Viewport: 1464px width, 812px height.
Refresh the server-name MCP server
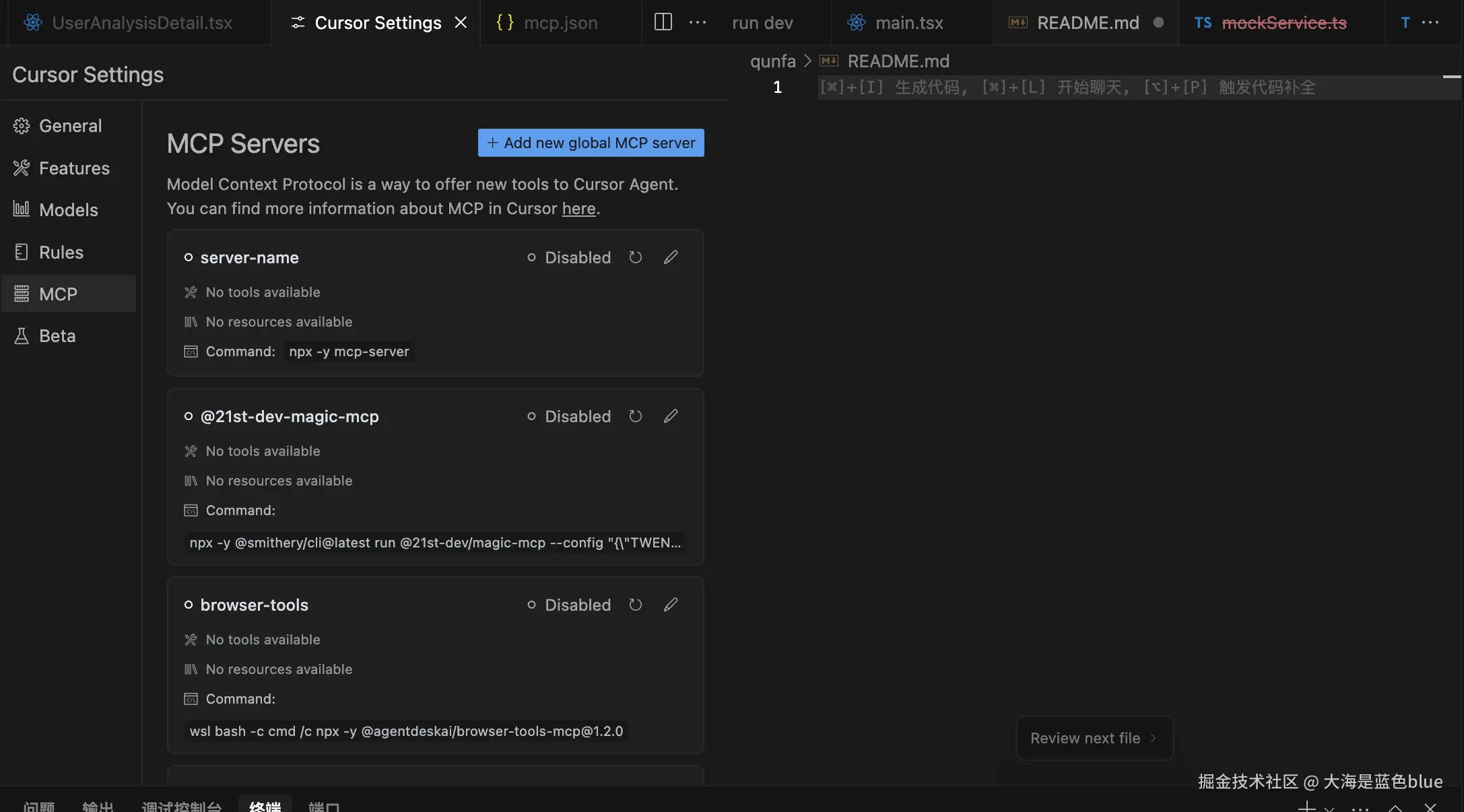[635, 258]
